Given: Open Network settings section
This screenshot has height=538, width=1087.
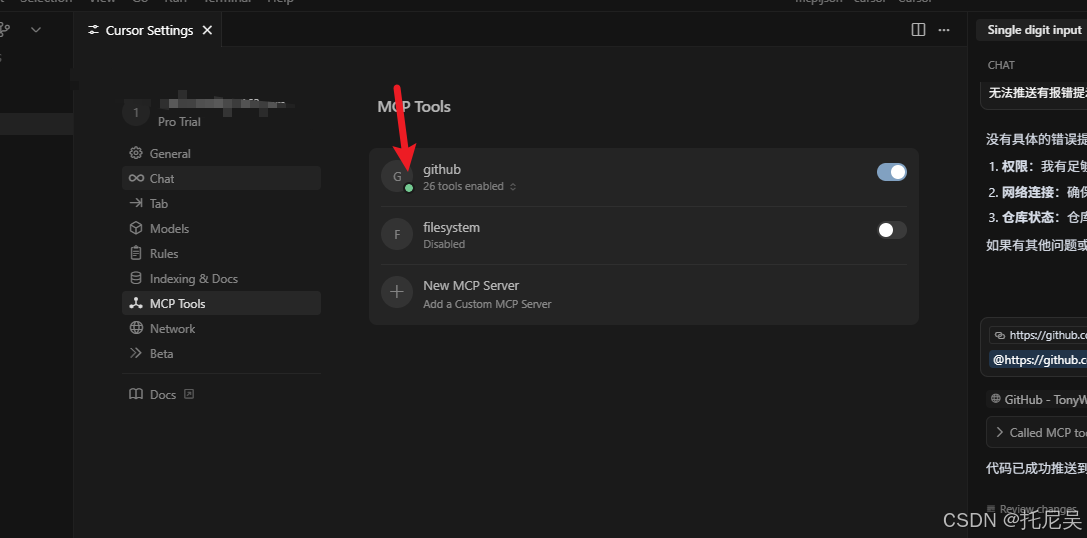Looking at the screenshot, I should click(x=221, y=328).
